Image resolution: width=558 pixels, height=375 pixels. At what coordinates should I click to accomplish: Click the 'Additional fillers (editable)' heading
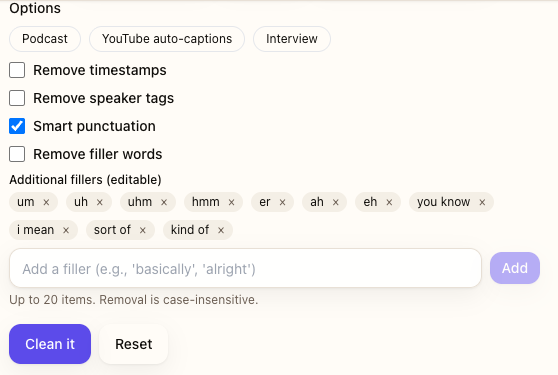click(x=85, y=180)
